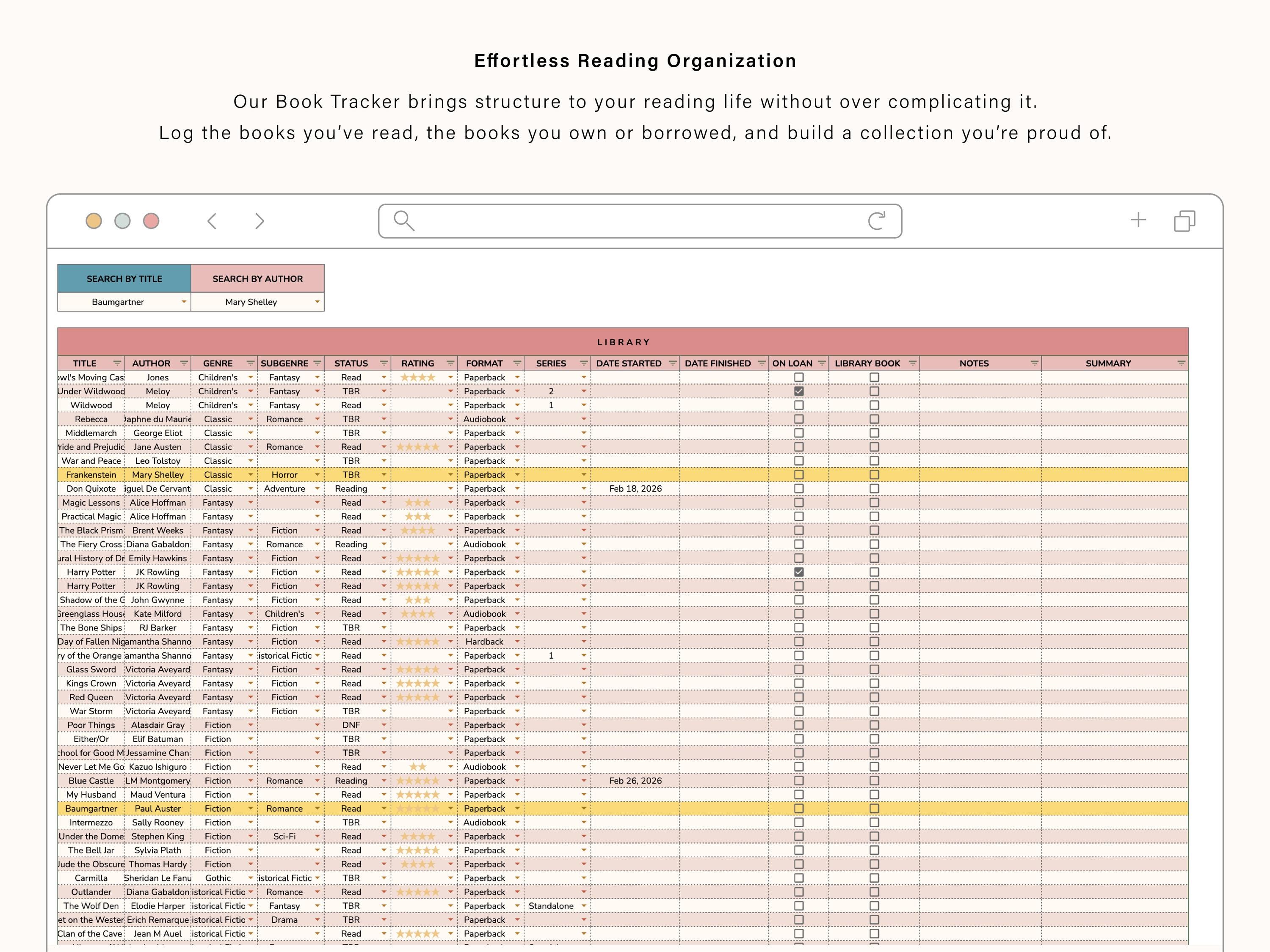
Task: Check On Loan for Baumgartner
Action: [799, 809]
